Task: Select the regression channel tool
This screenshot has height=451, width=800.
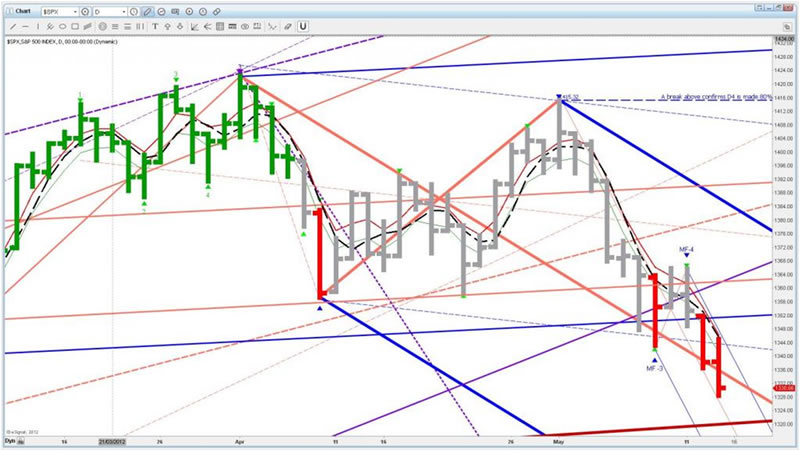Action: 88,26
